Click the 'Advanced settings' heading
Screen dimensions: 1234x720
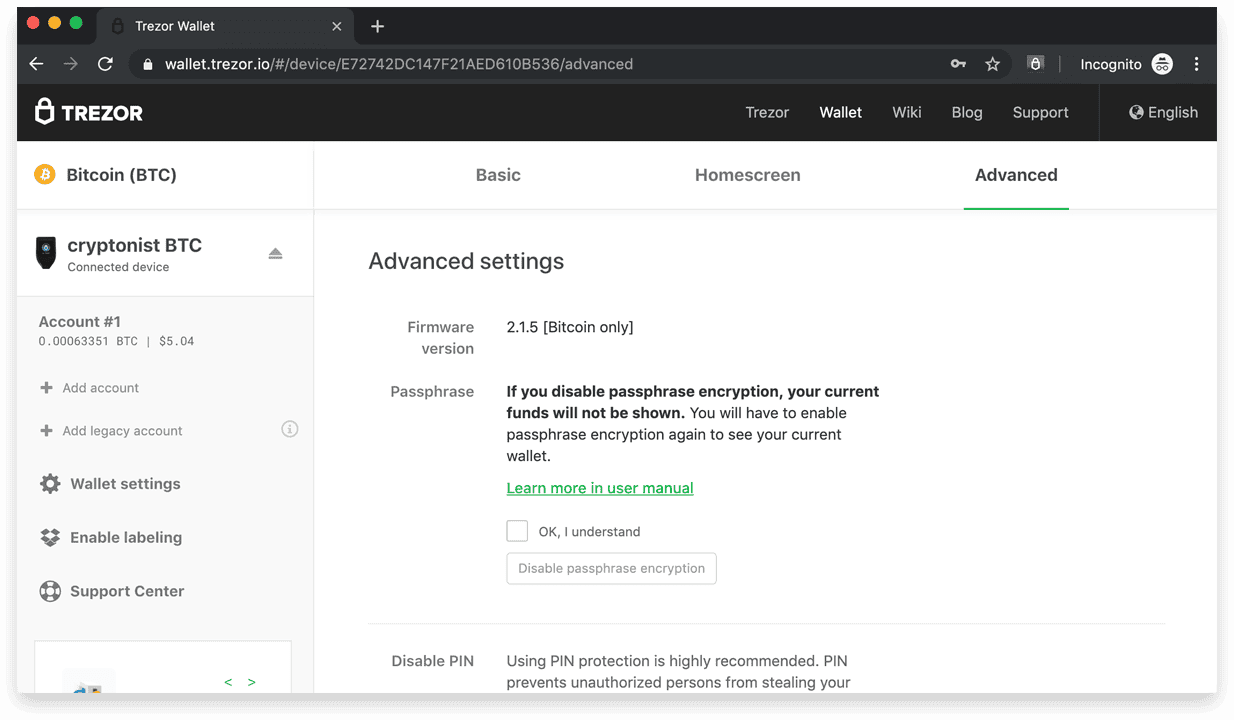coord(466,261)
